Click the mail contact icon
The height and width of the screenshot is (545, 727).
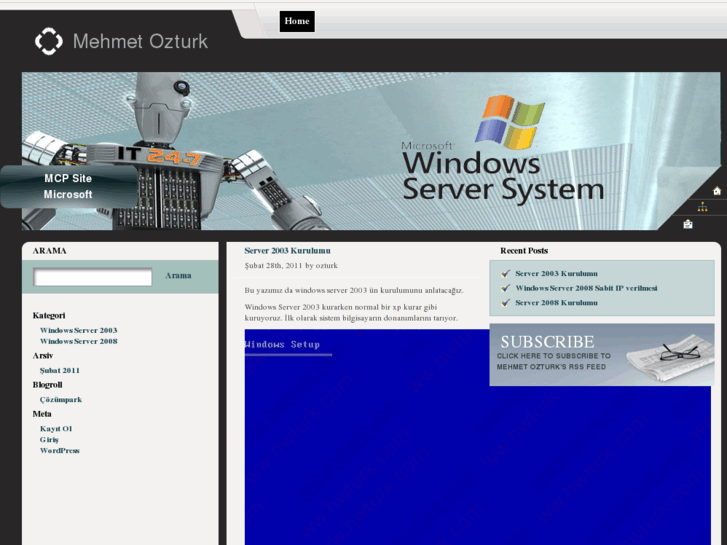coord(688,224)
